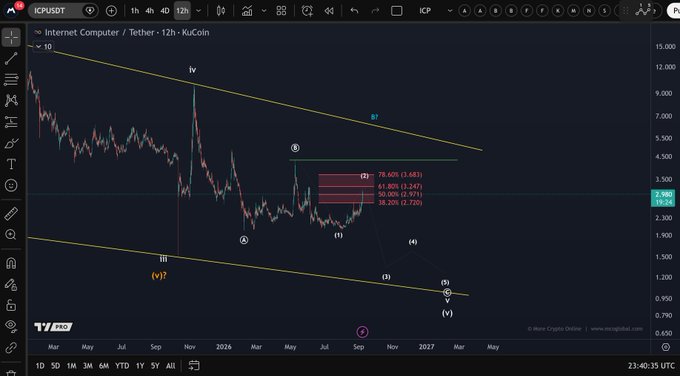Select the green horizontal line below the circled B
Image resolution: width=680 pixels, height=376 pixels.
tap(373, 160)
